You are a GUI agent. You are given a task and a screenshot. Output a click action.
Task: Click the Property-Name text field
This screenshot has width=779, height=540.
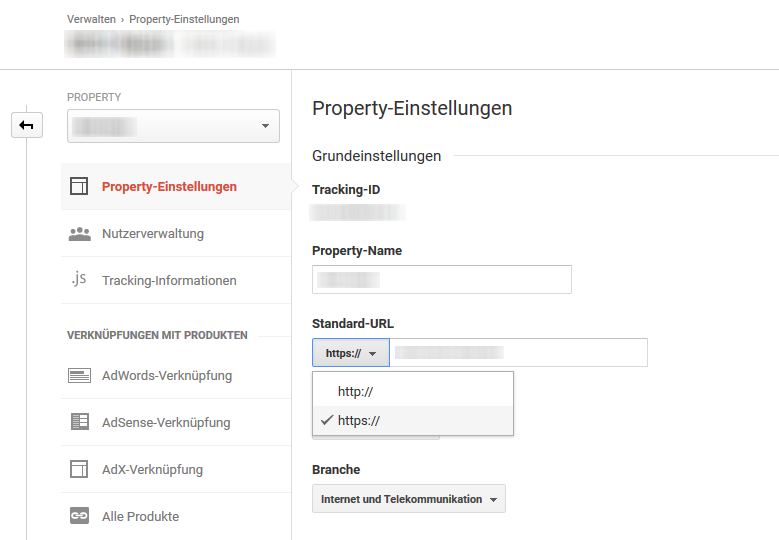coord(442,280)
